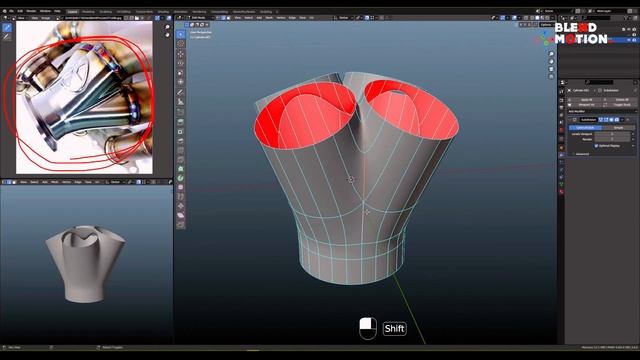Switch to the Shading workspace tab
Screen dimensions: 640x360
coord(163,11)
